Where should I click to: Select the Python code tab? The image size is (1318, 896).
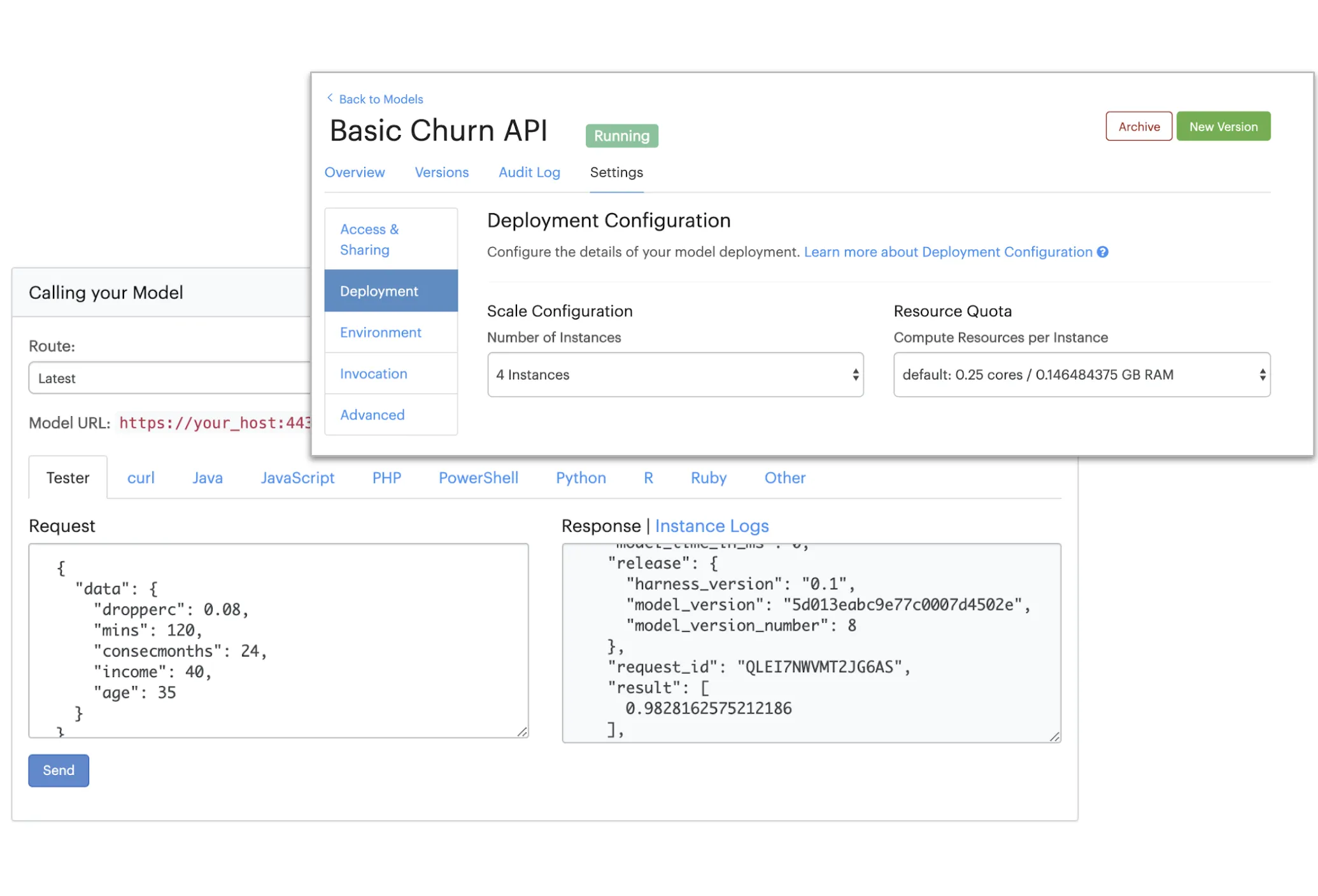pos(580,478)
